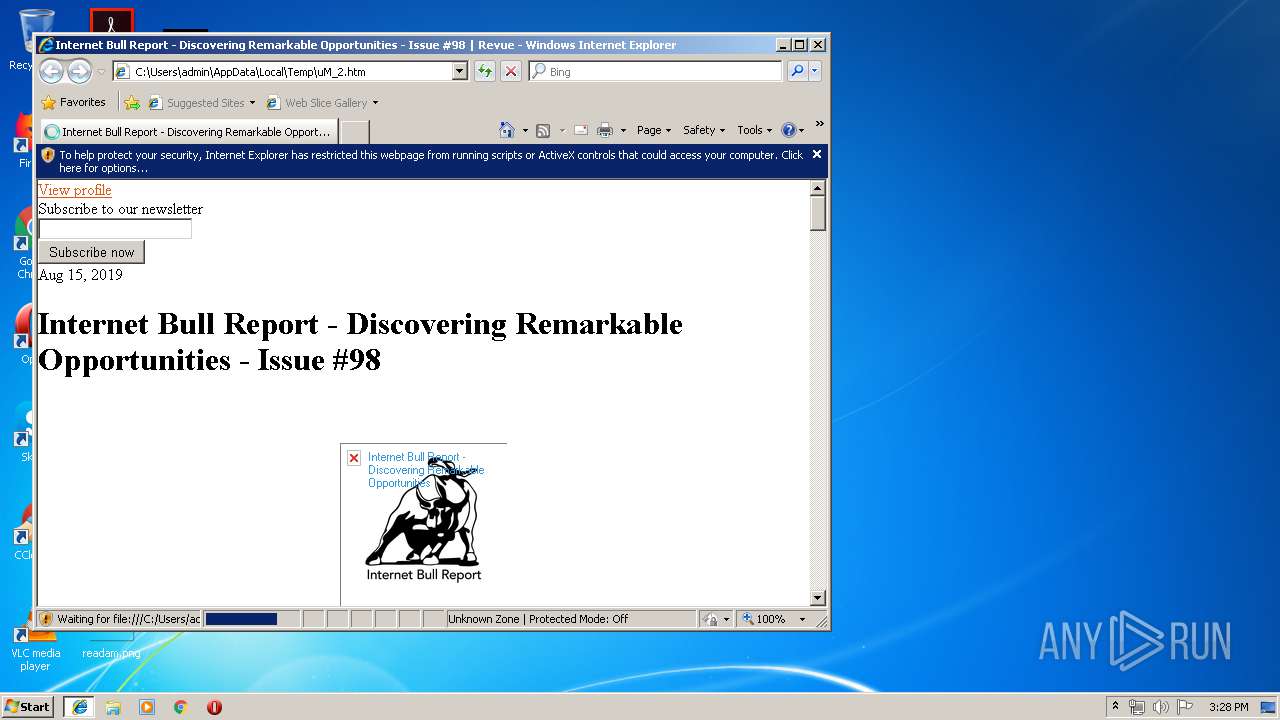Click the RSS Feeds toolbar icon

point(543,130)
